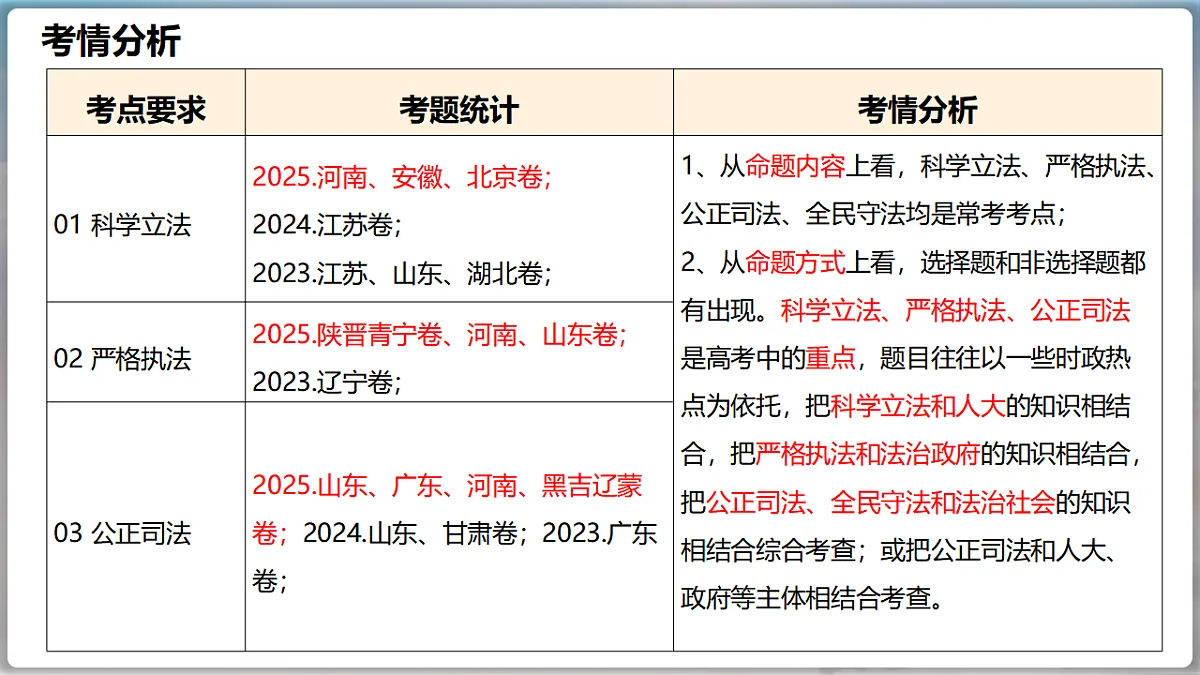The image size is (1200, 675).
Task: Click the red 2025.山东、广东、河南、黑吉辽蒙 line
Action: point(447,487)
